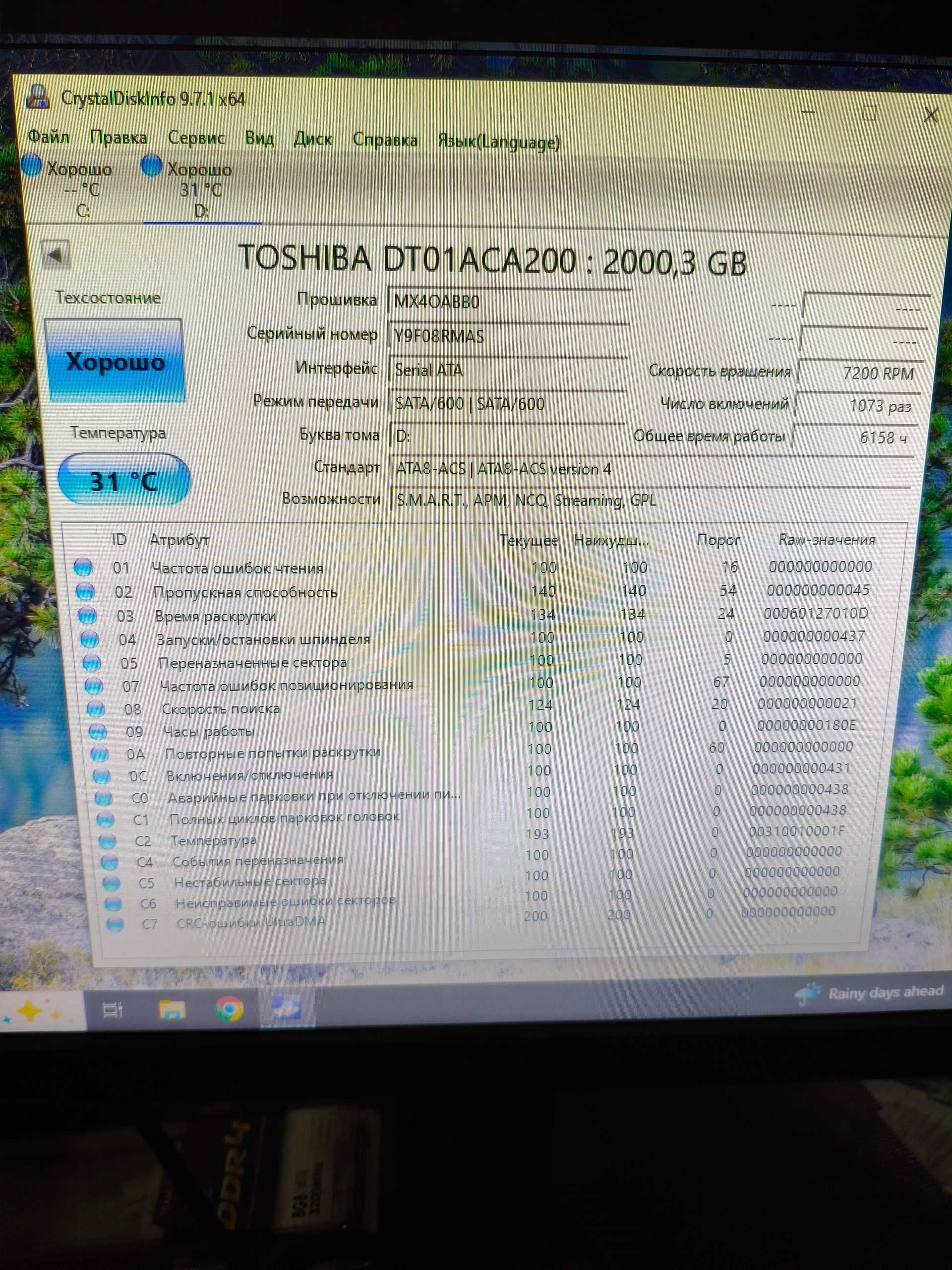Click the Хорошо health status button
The image size is (952, 1270).
[x=115, y=360]
